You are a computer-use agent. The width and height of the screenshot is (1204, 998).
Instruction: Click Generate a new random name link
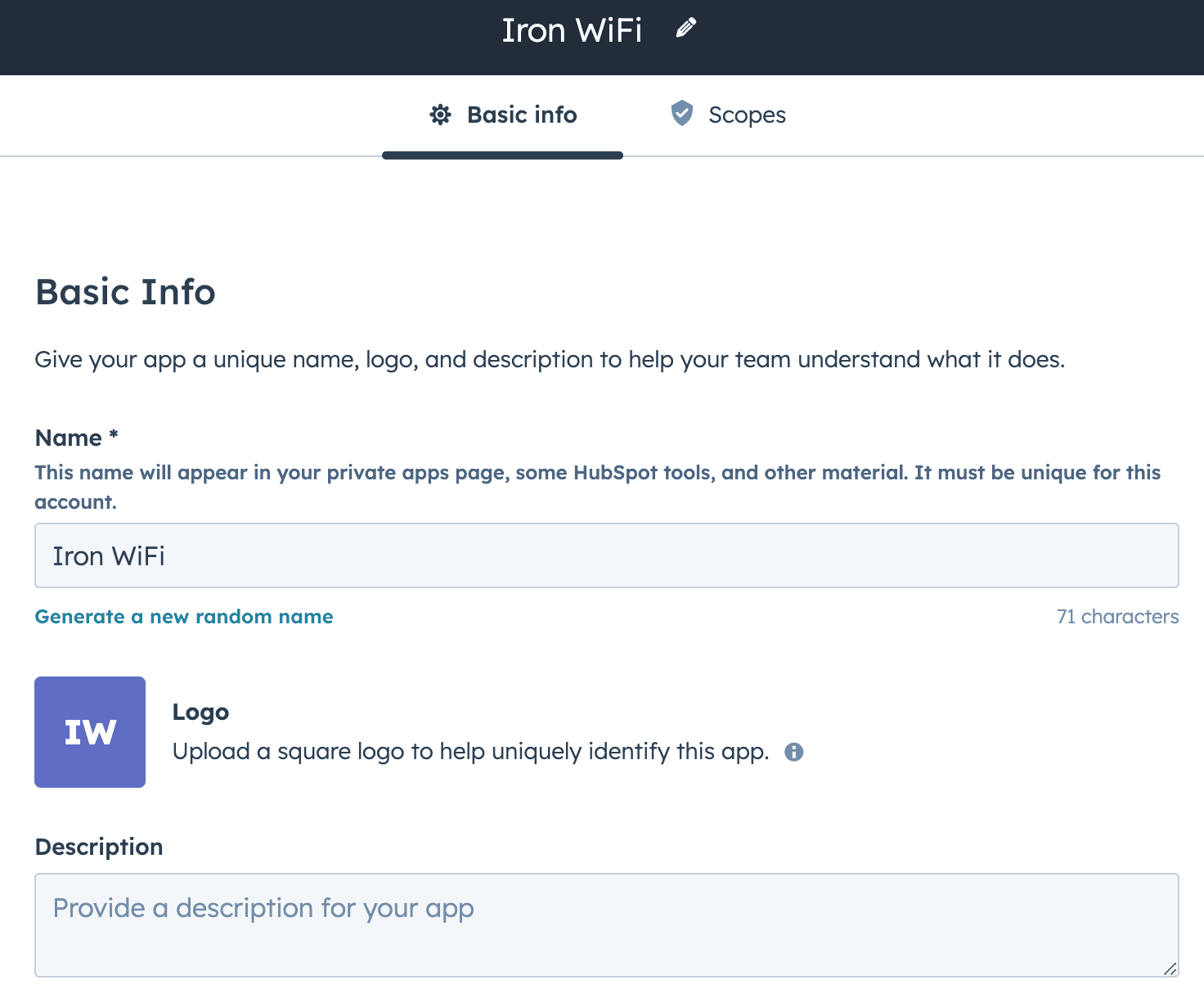coord(184,617)
